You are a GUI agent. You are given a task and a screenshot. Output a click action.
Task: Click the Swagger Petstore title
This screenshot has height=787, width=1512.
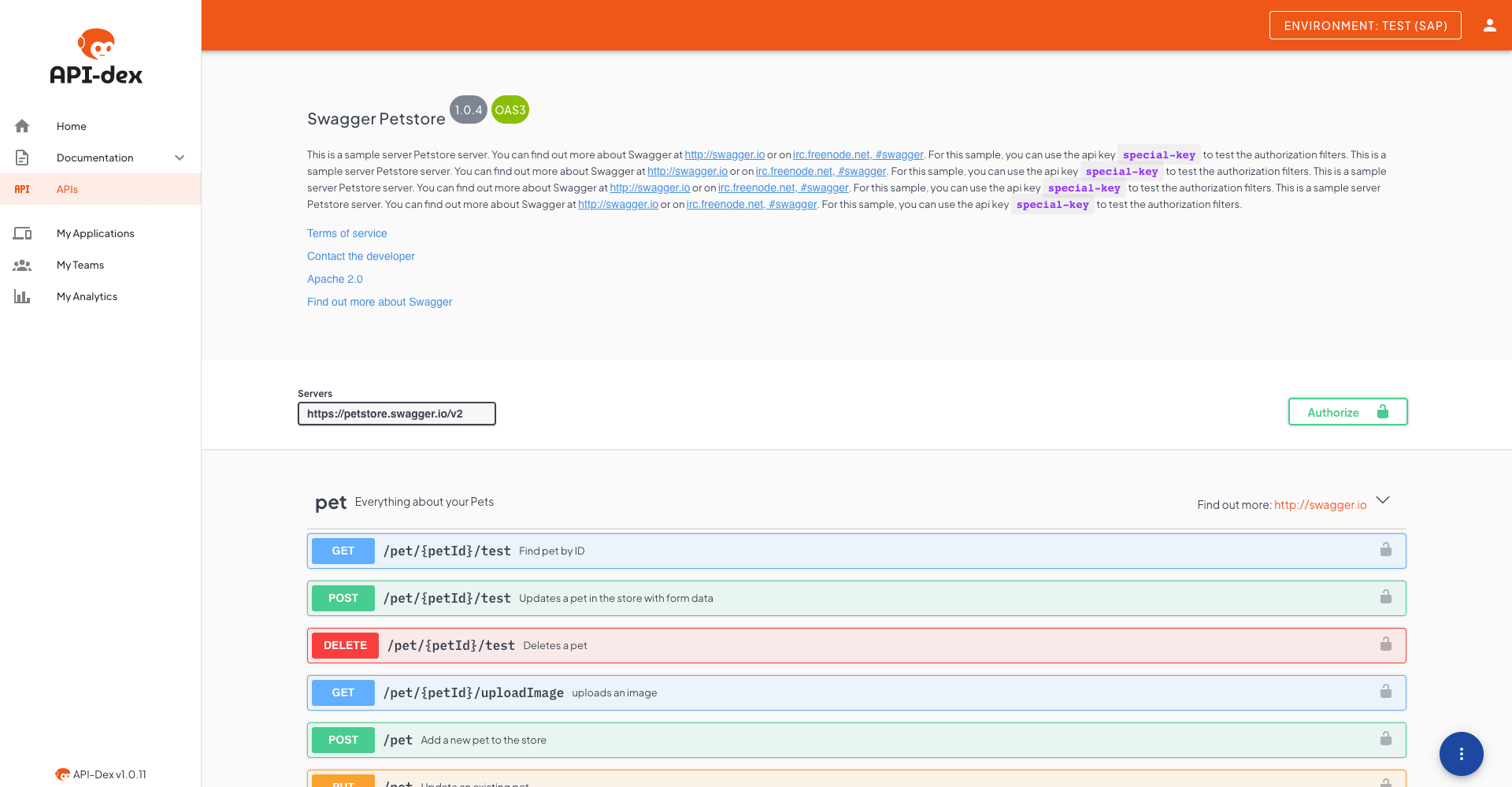(x=376, y=119)
